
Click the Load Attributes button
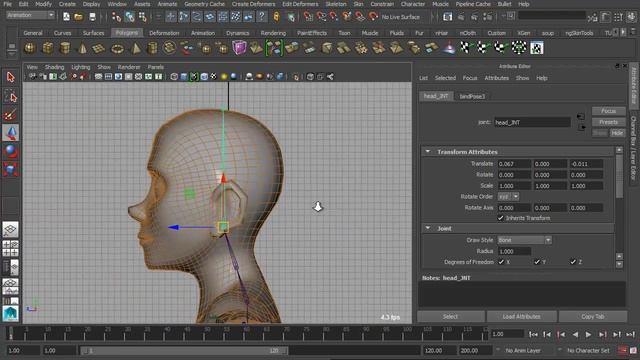(522, 316)
